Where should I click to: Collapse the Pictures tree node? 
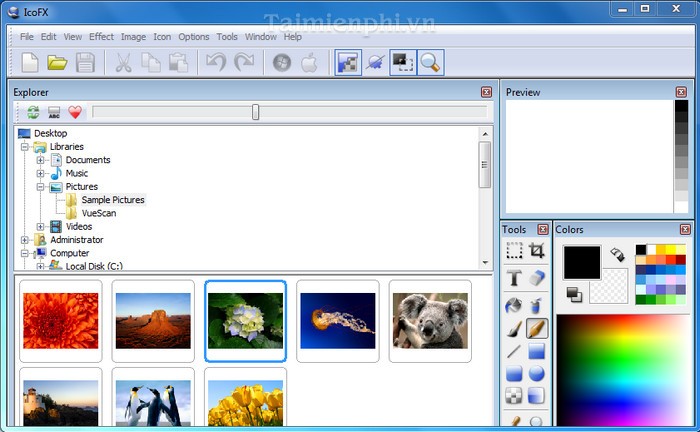click(41, 187)
